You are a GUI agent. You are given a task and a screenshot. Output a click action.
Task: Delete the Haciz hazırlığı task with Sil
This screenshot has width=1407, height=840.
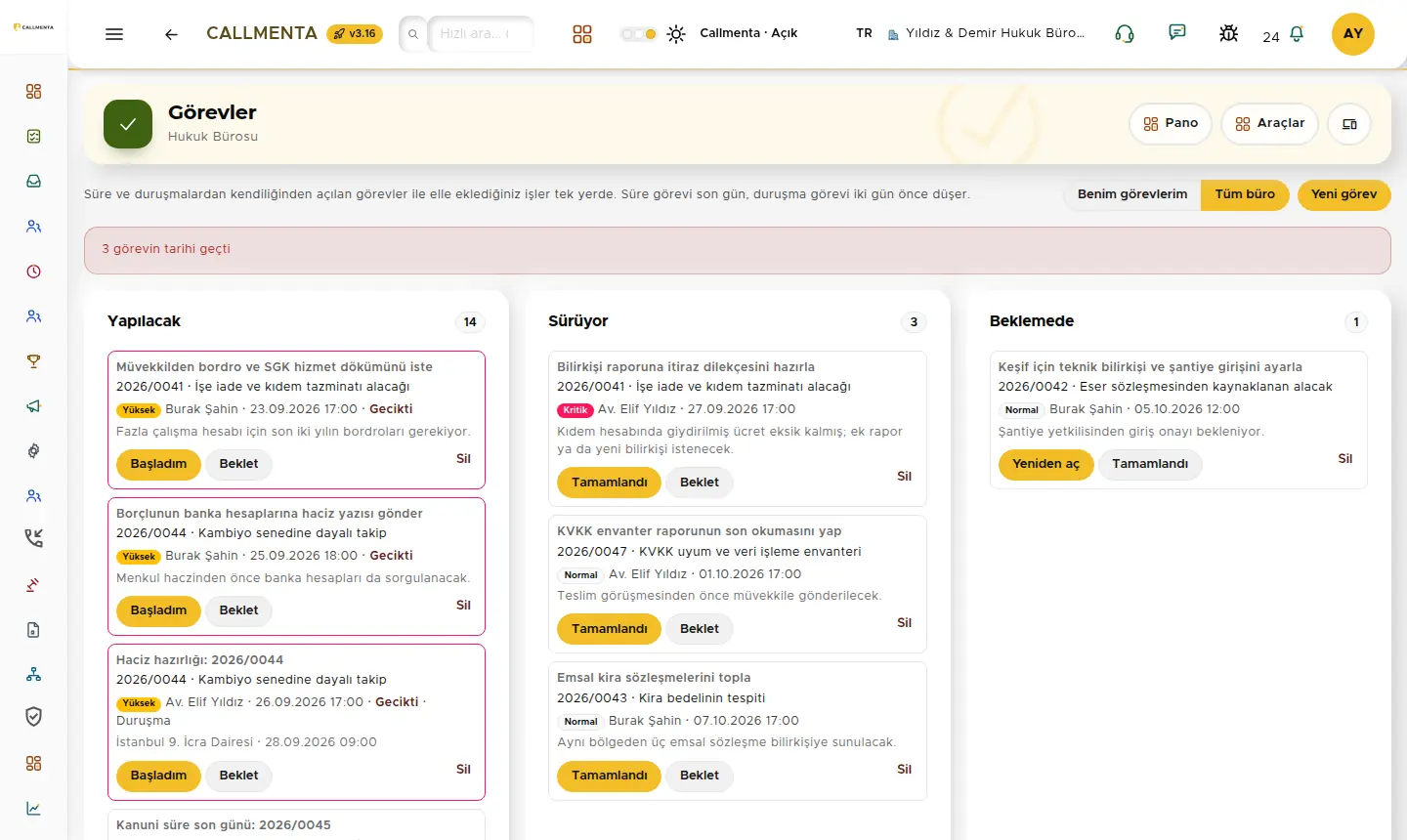pyautogui.click(x=463, y=770)
